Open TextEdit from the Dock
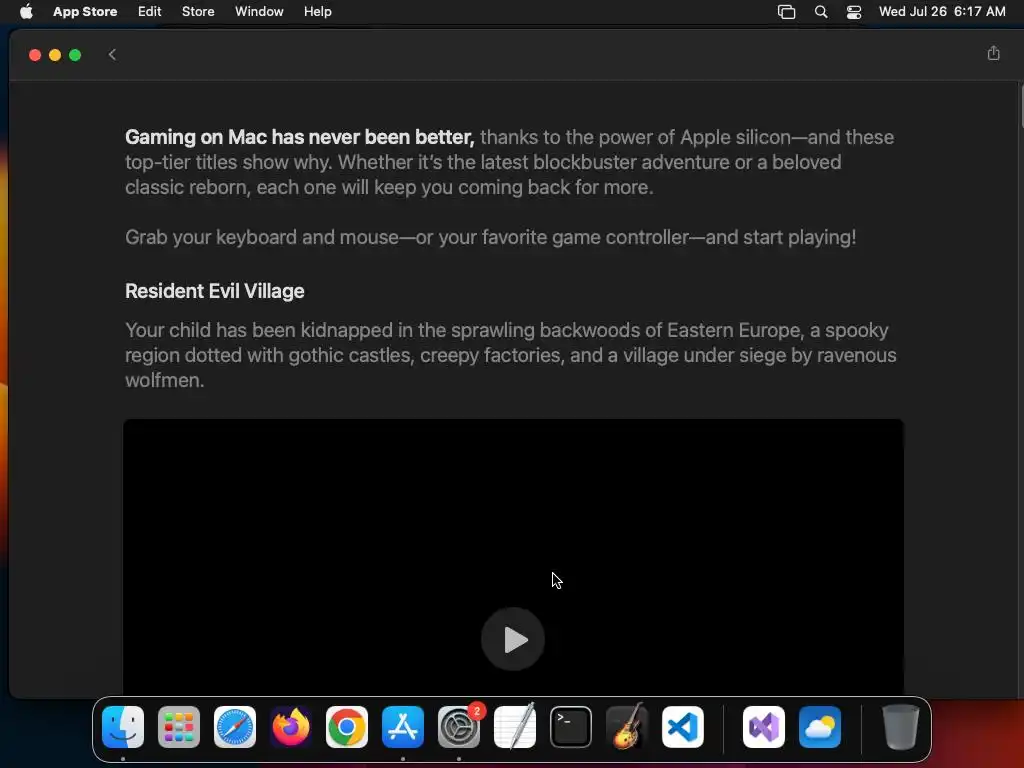Viewport: 1024px width, 768px height. click(515, 727)
